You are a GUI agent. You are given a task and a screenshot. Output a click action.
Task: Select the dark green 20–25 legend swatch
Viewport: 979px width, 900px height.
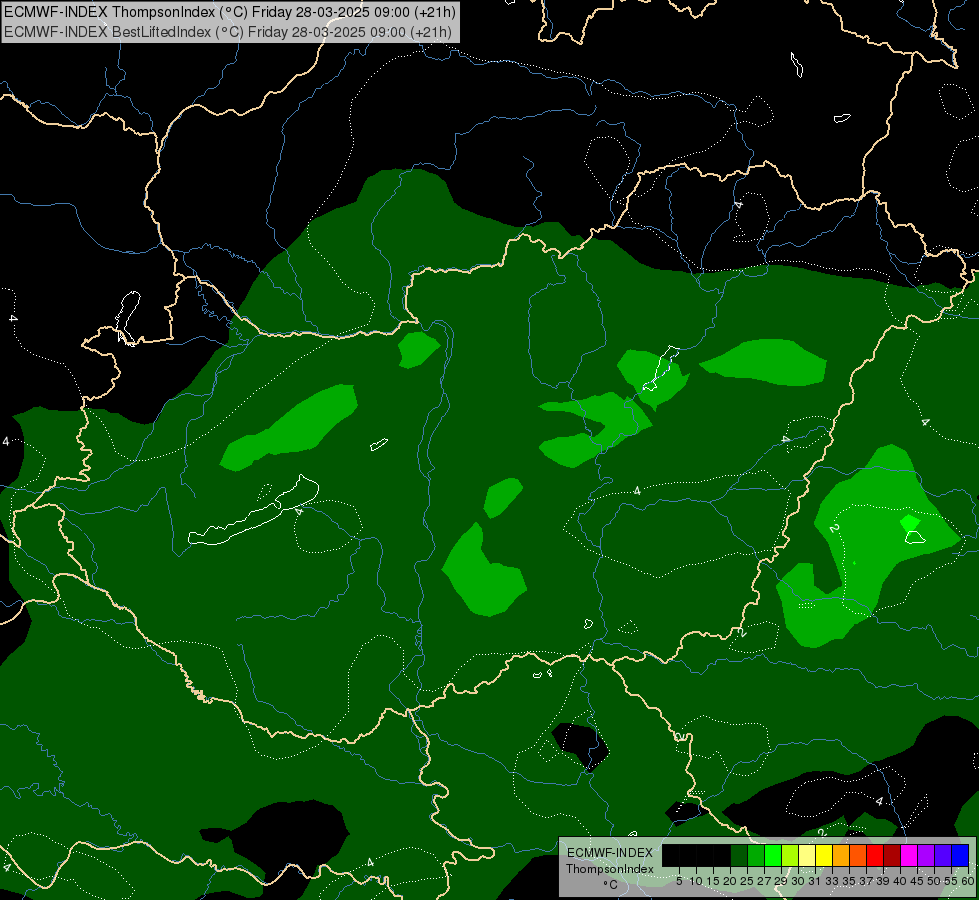click(739, 855)
